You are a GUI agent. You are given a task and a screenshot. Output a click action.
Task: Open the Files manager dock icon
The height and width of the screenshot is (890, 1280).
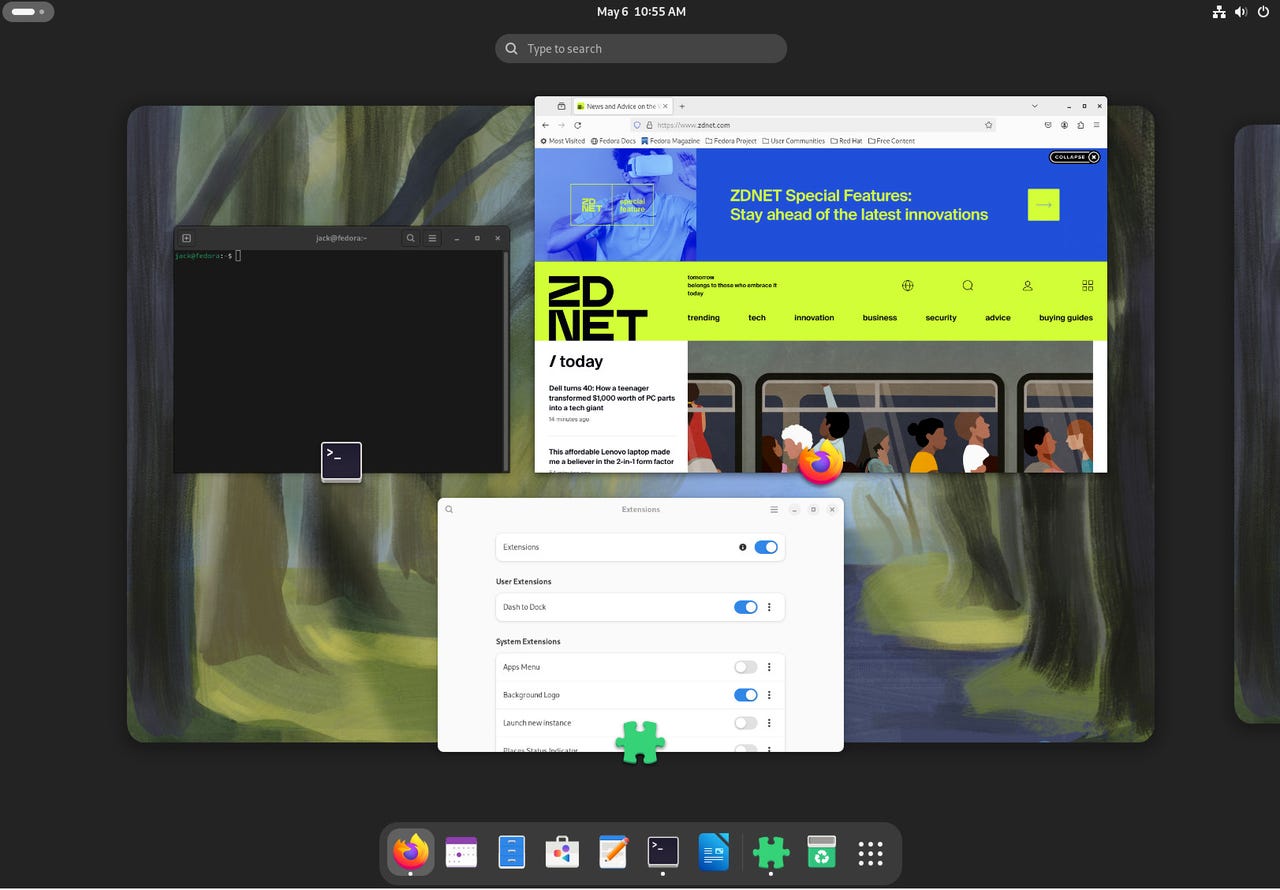(511, 852)
